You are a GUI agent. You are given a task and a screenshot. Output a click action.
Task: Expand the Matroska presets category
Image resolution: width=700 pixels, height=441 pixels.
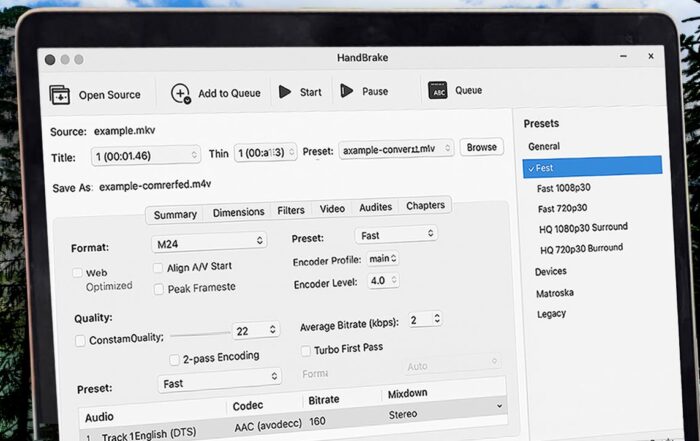click(x=554, y=293)
